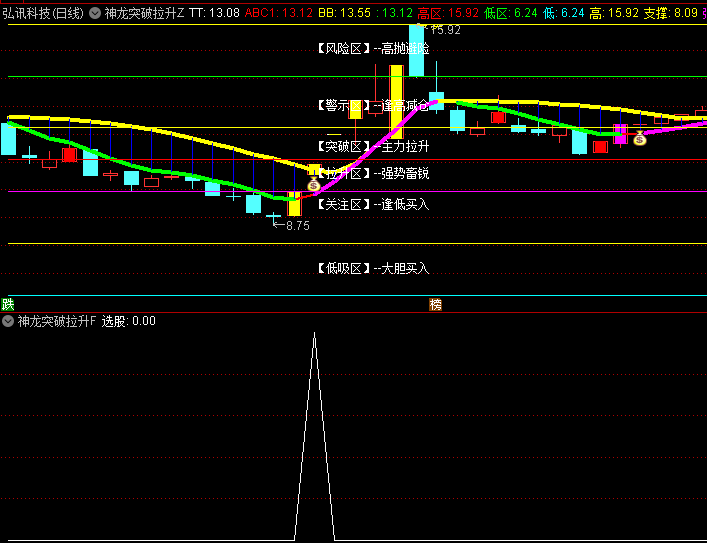707x543 pixels.
Task: Click the 选股: 0.00 value
Action: click(129, 321)
